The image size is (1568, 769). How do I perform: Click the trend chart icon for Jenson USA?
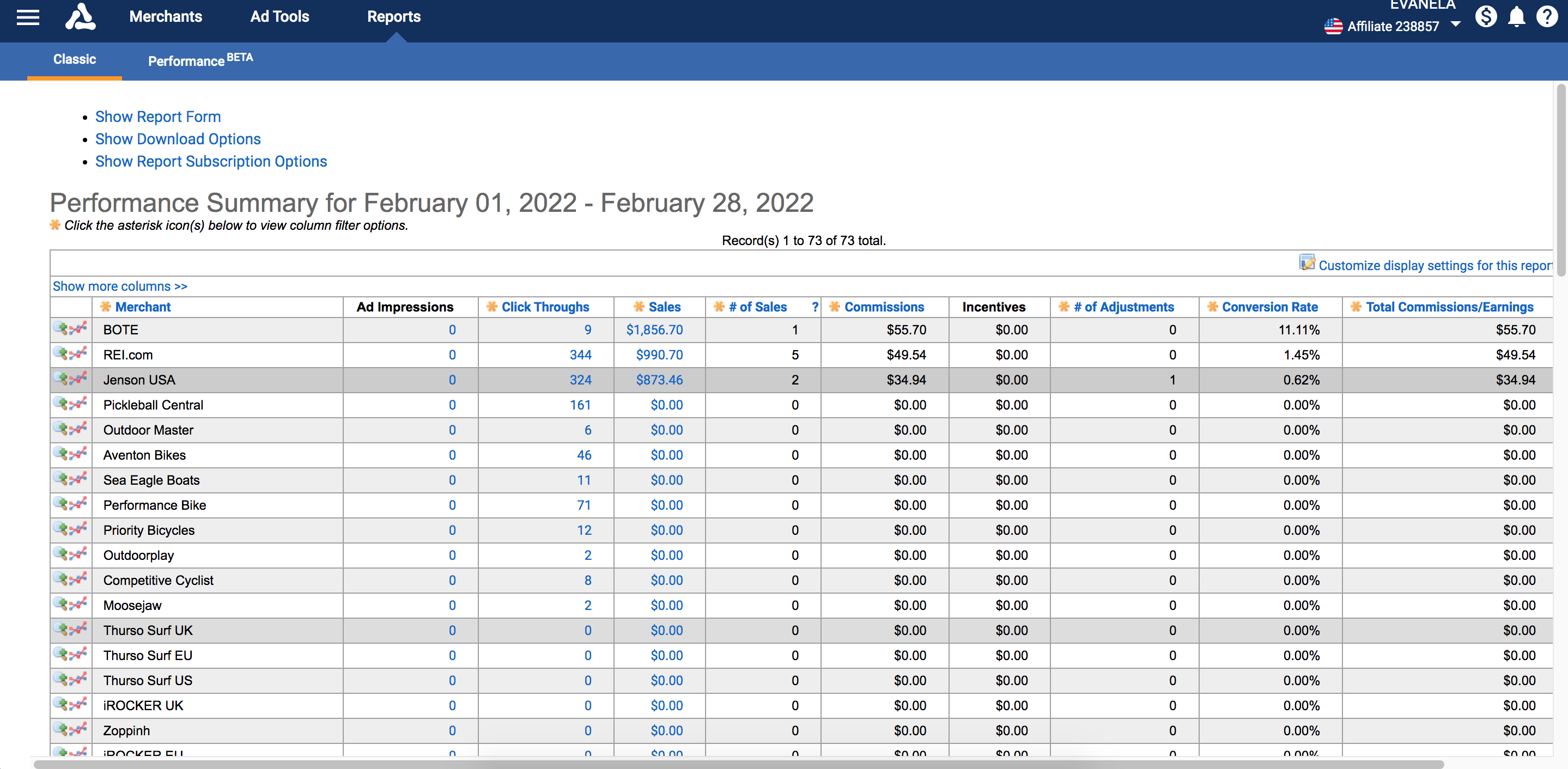pos(78,379)
